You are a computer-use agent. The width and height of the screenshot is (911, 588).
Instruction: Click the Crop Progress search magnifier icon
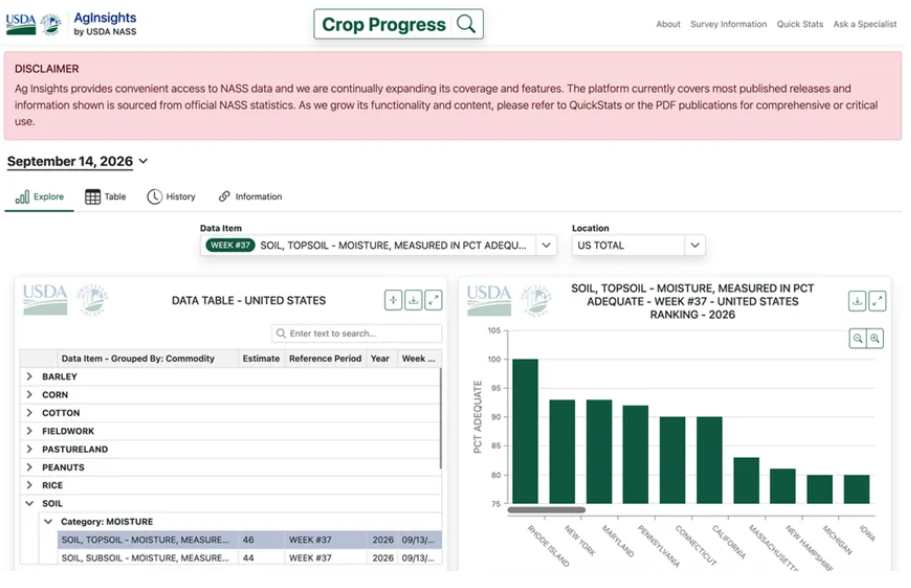(x=465, y=24)
